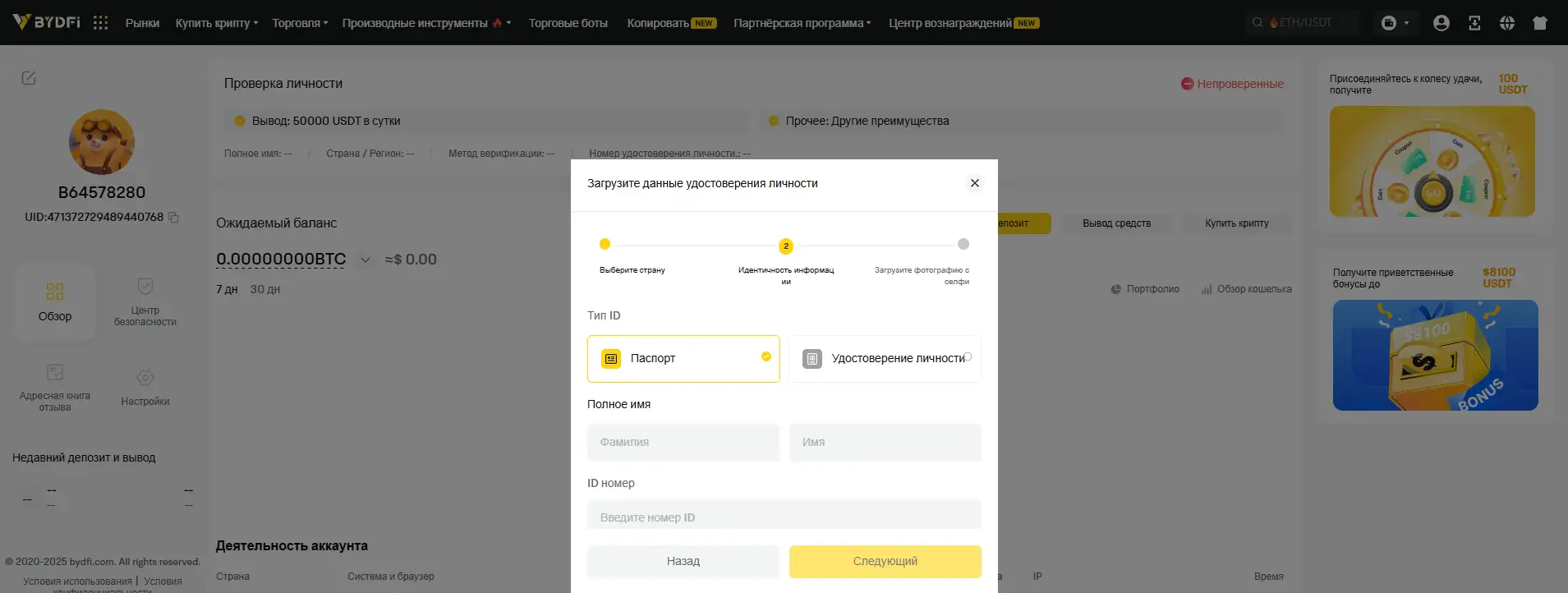Select the Паспорт ID type option
This screenshot has width=1568, height=593.
click(683, 359)
